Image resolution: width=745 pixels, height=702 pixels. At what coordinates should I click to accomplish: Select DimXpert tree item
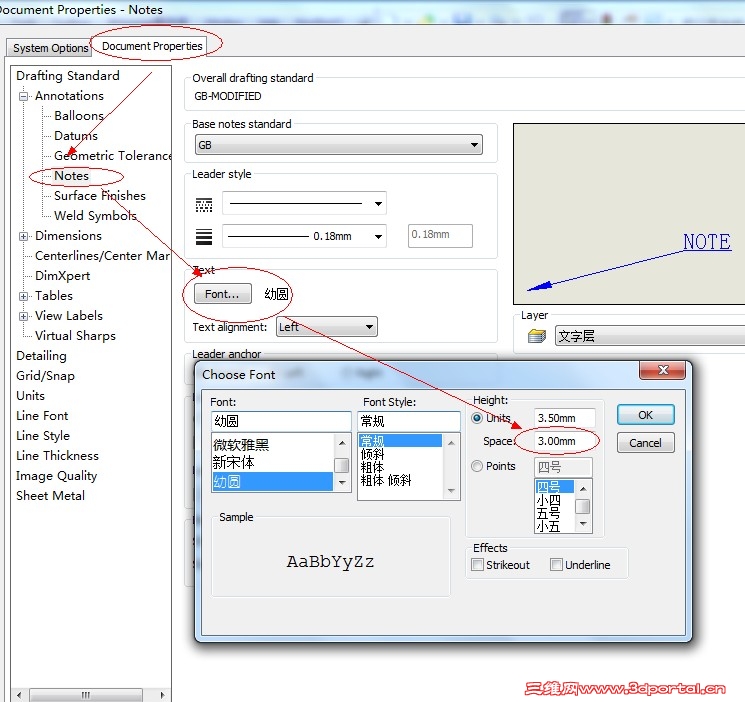62,276
